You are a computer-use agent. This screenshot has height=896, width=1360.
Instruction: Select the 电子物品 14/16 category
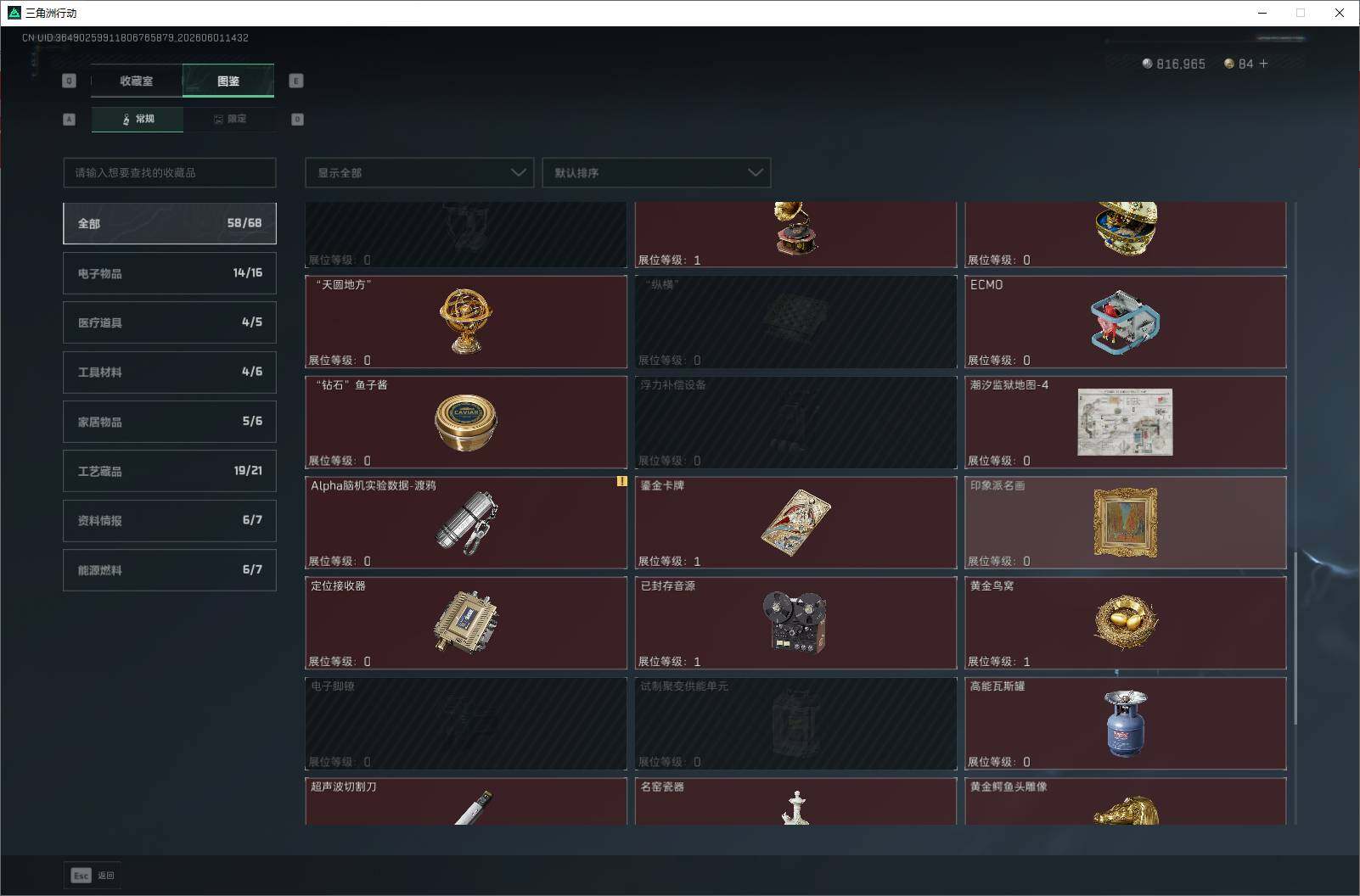click(170, 273)
